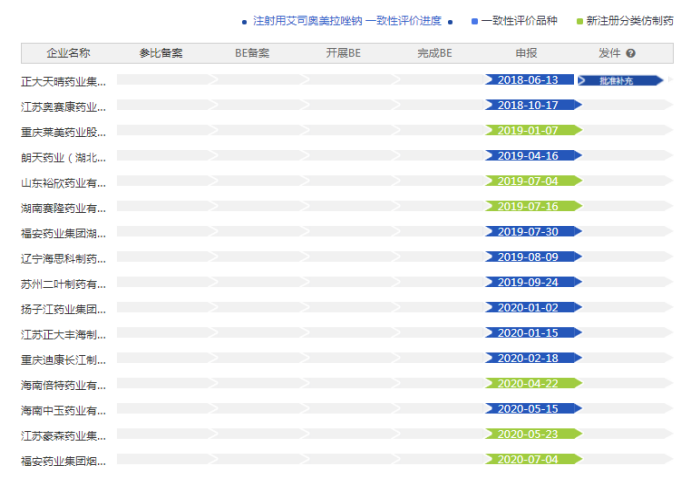
Task: Toggle 新注册分类仿制药 legend green square
Action: 581,21
